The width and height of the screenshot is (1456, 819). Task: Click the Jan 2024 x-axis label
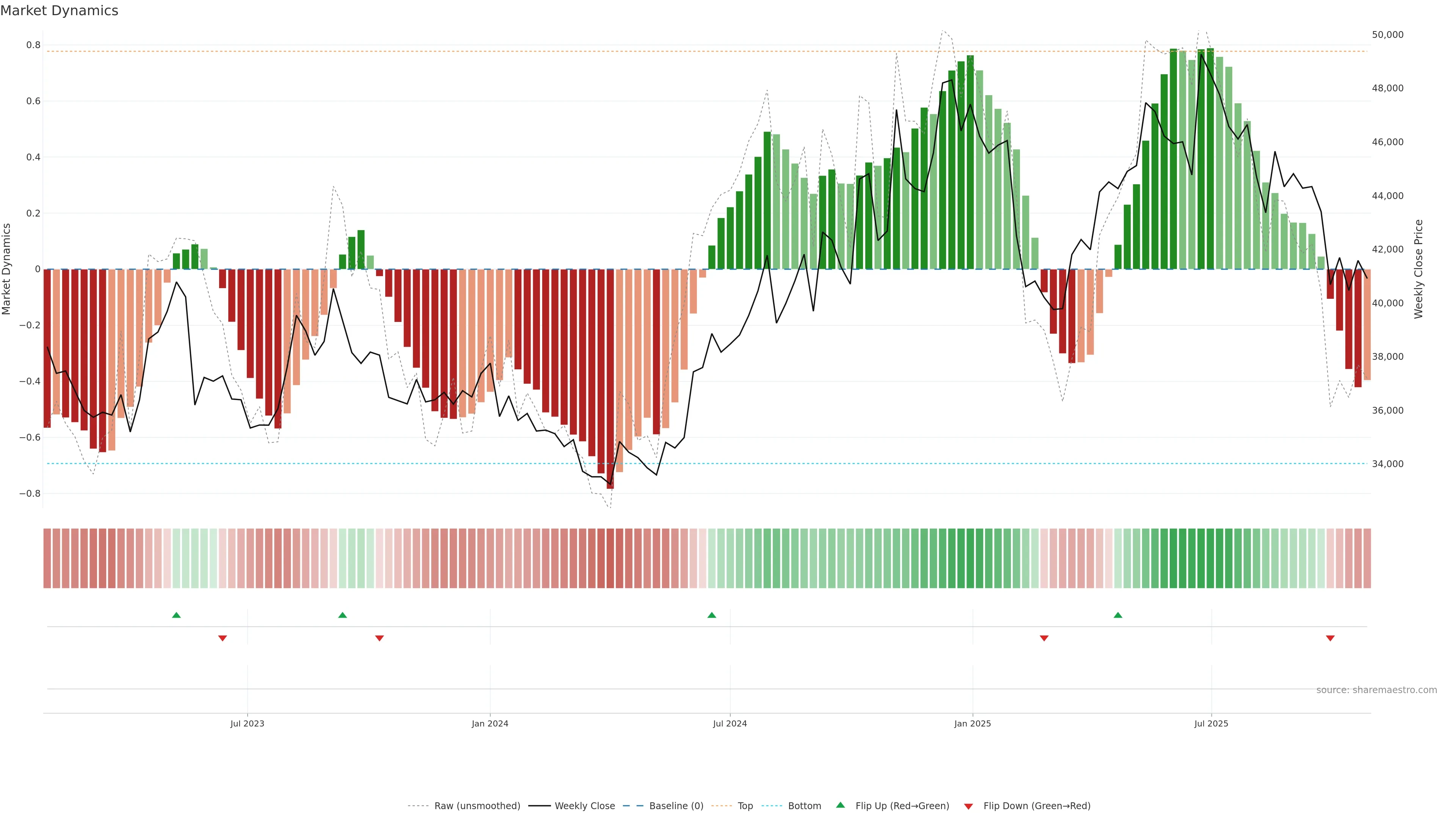click(x=490, y=723)
